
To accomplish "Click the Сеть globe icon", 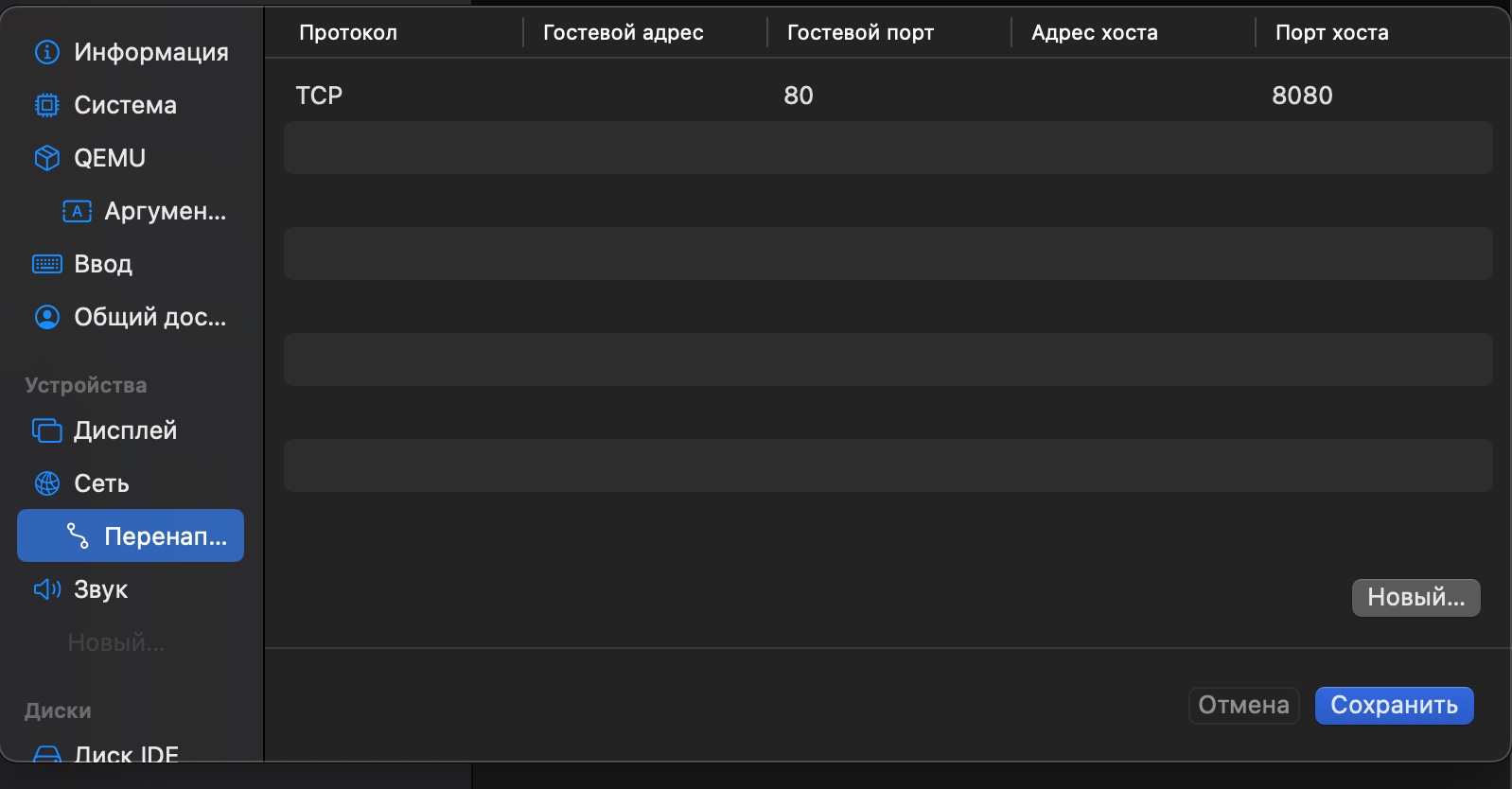I will click(46, 483).
